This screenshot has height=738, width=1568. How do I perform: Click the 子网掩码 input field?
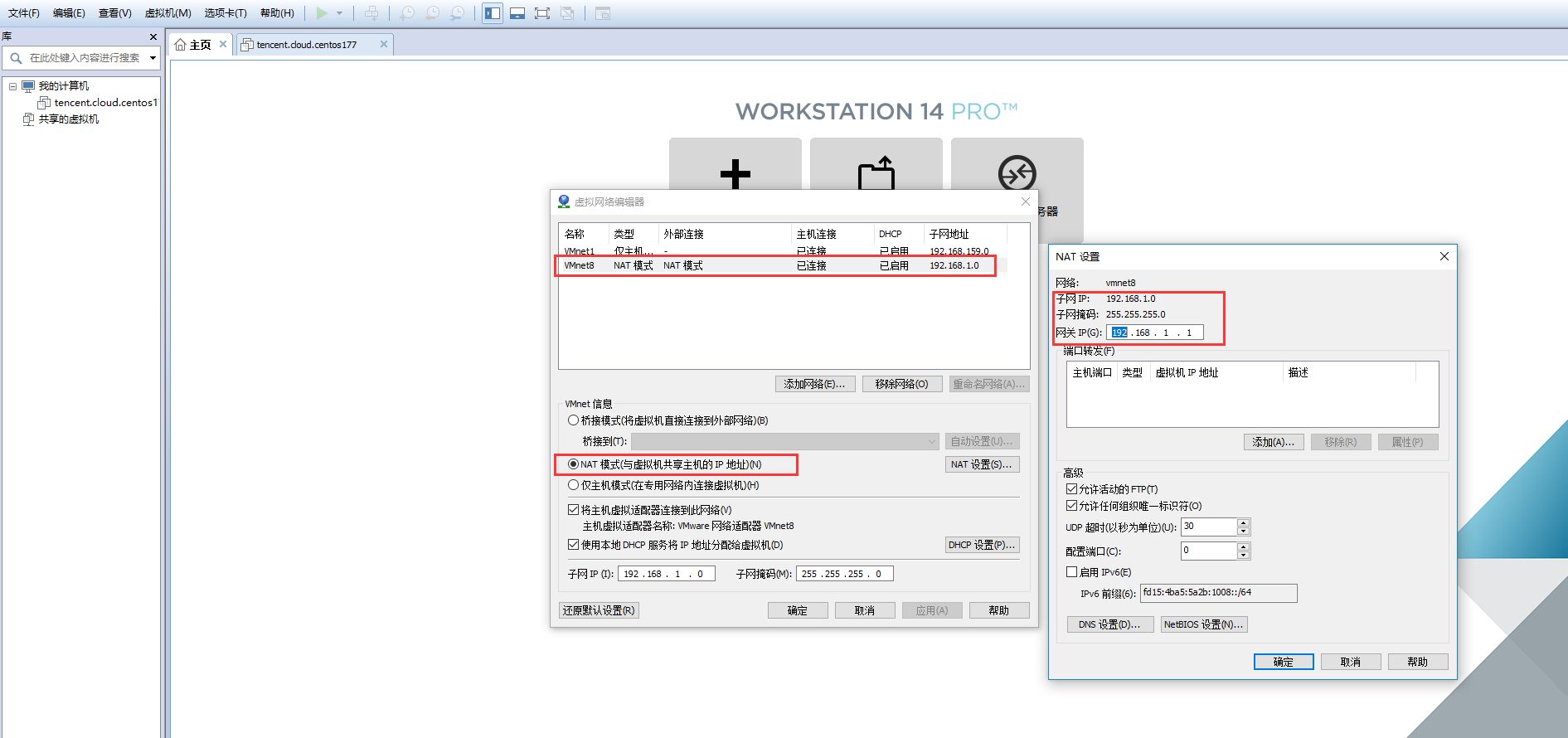pyautogui.click(x=845, y=574)
